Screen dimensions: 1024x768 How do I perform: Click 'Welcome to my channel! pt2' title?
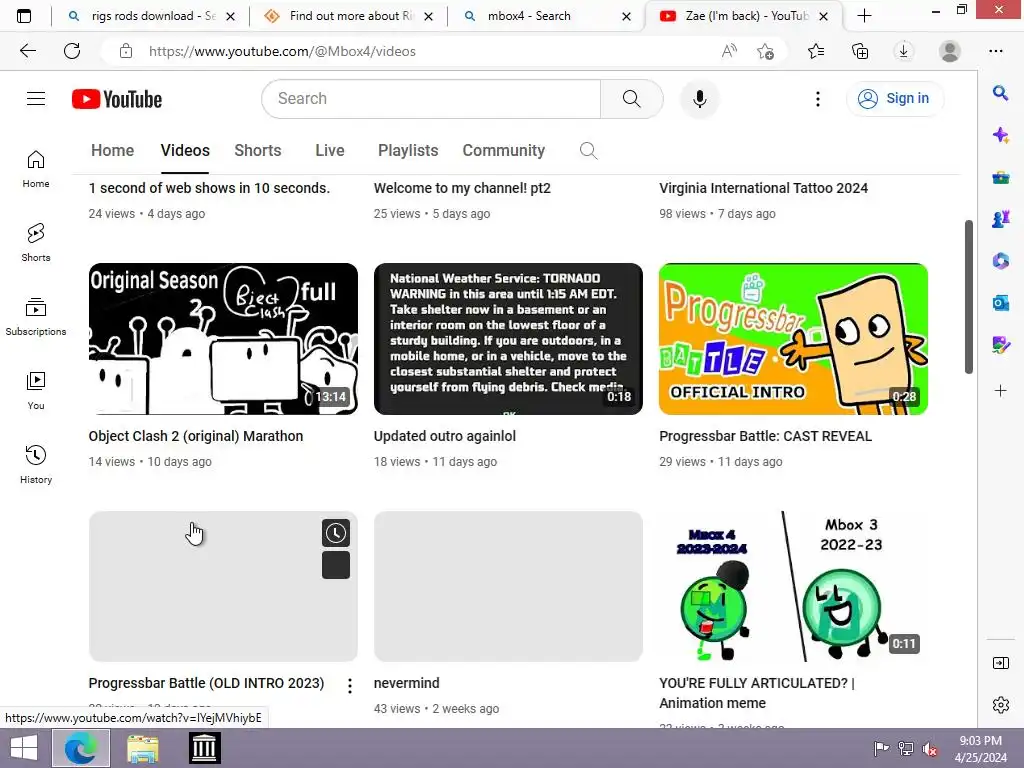(462, 188)
